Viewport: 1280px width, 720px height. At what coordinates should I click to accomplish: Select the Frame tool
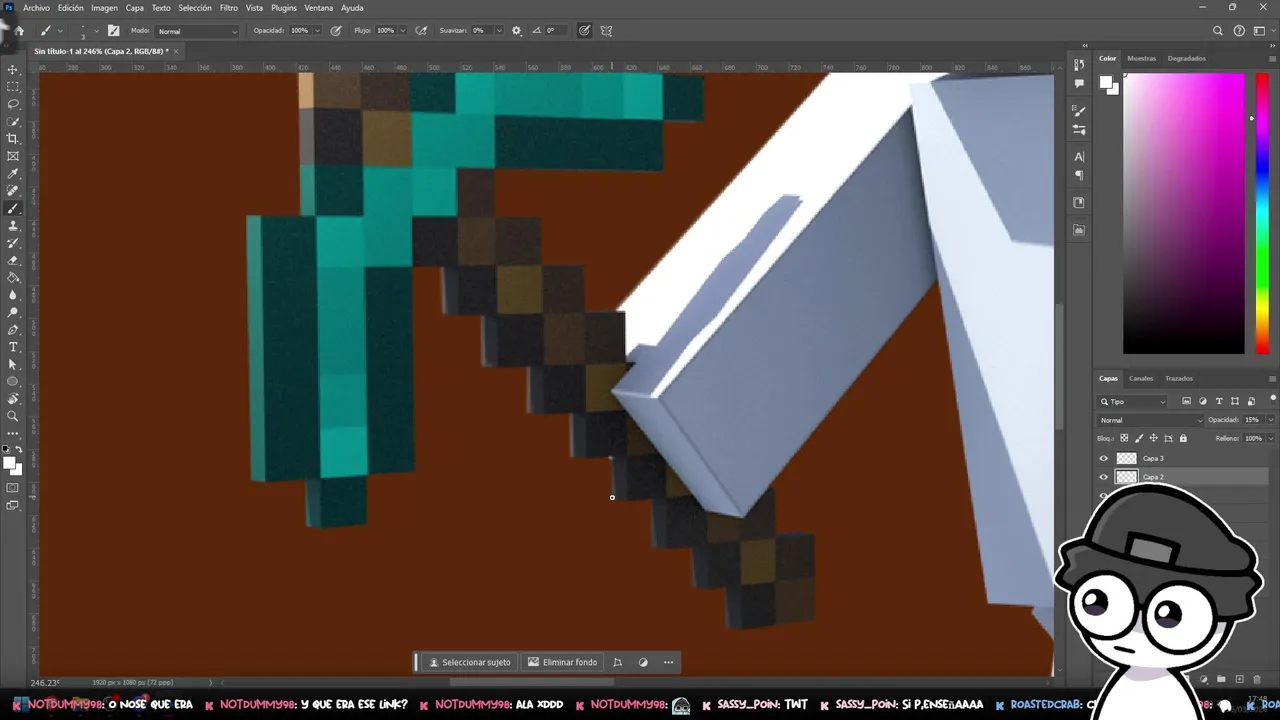13,156
